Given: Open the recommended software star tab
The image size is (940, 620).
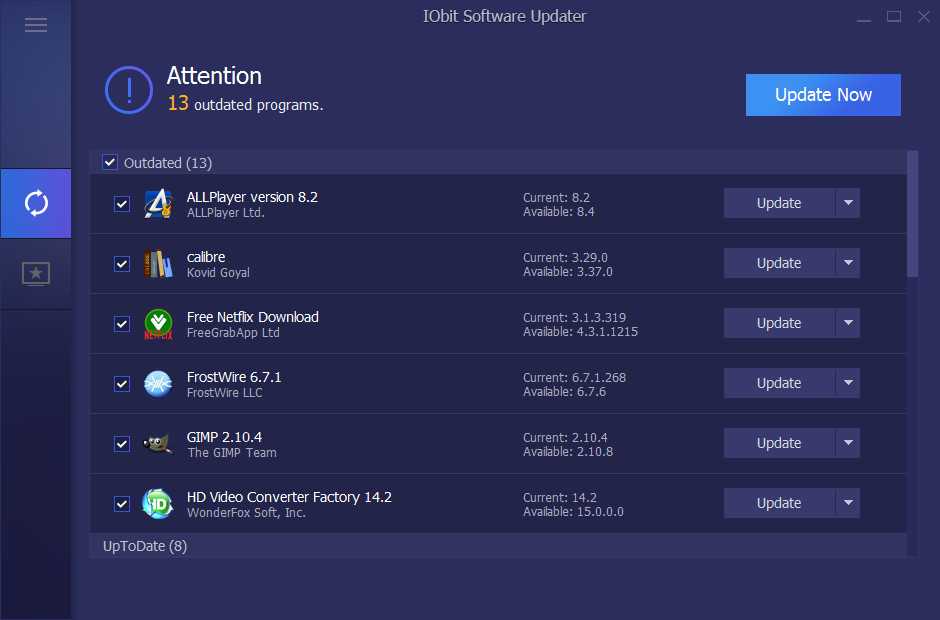Looking at the screenshot, I should click(36, 273).
